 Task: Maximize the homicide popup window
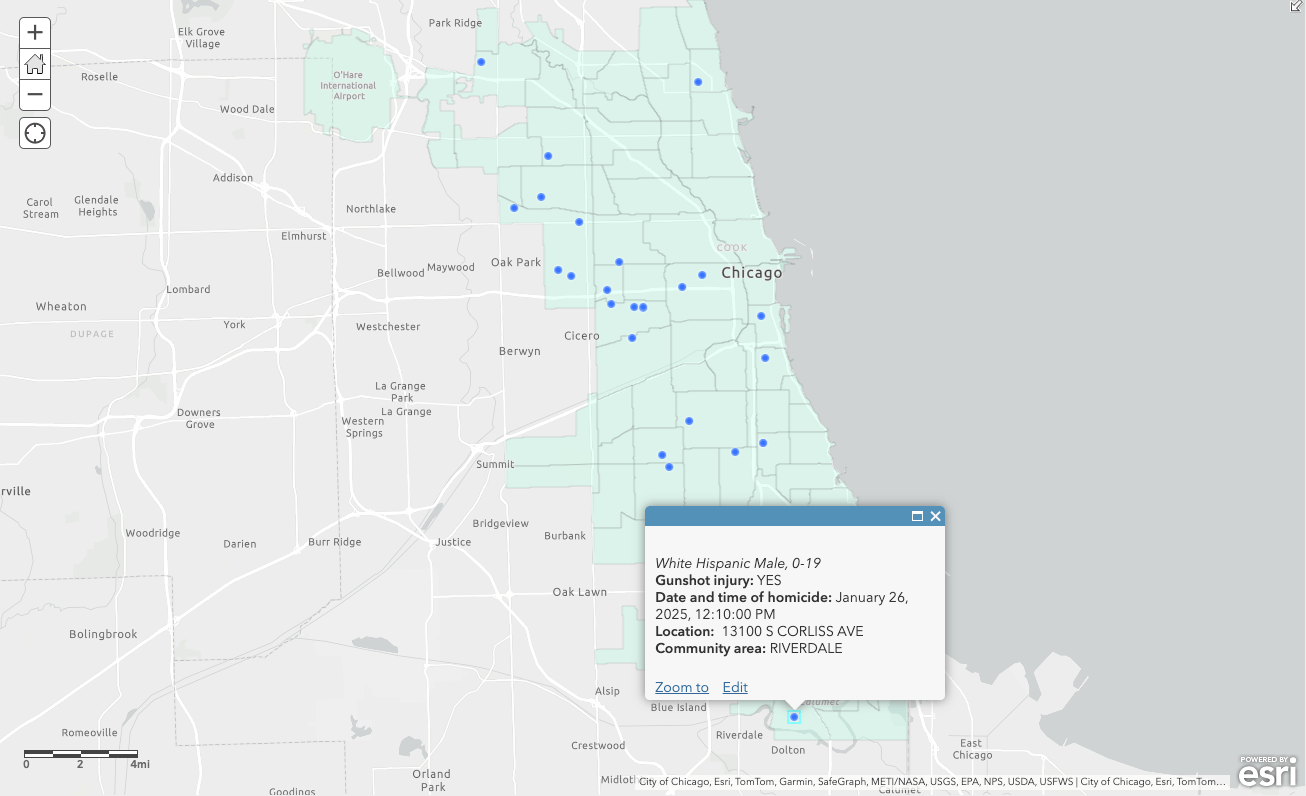[917, 516]
